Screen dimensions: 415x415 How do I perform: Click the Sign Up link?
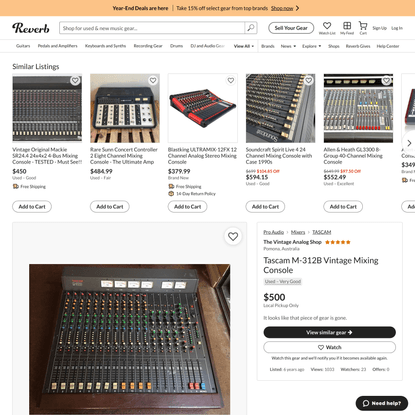point(379,28)
